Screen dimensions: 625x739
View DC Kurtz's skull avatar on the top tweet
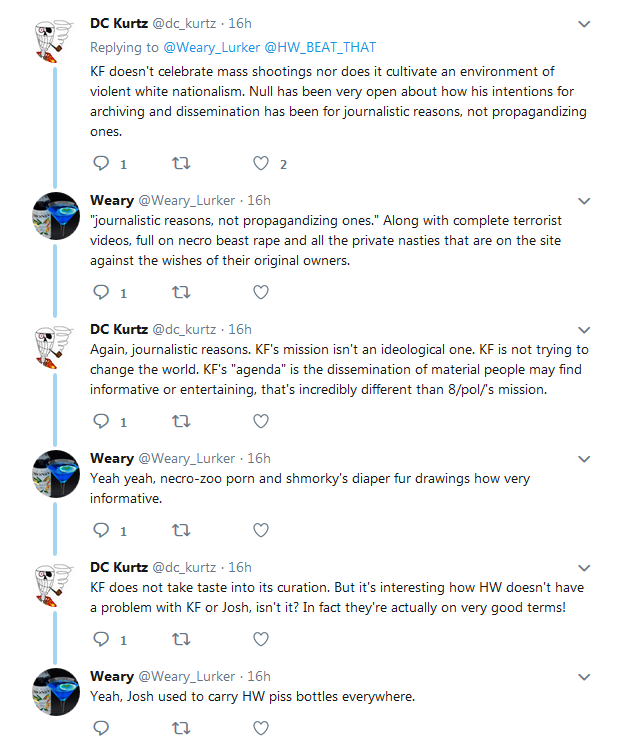pyautogui.click(x=55, y=41)
